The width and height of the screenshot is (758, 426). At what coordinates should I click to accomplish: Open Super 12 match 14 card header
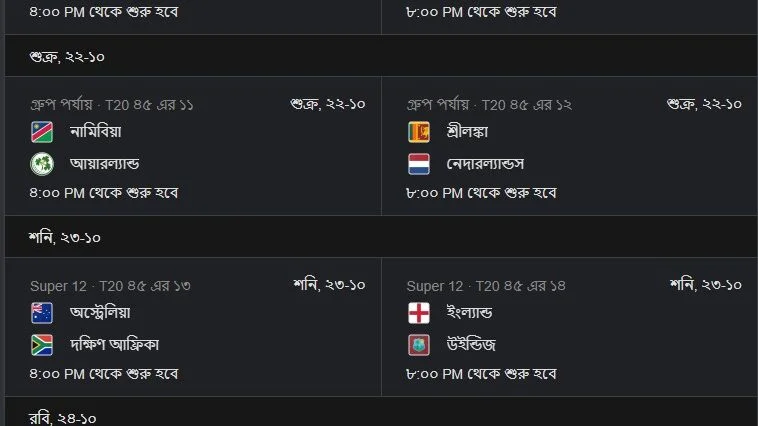tap(486, 286)
